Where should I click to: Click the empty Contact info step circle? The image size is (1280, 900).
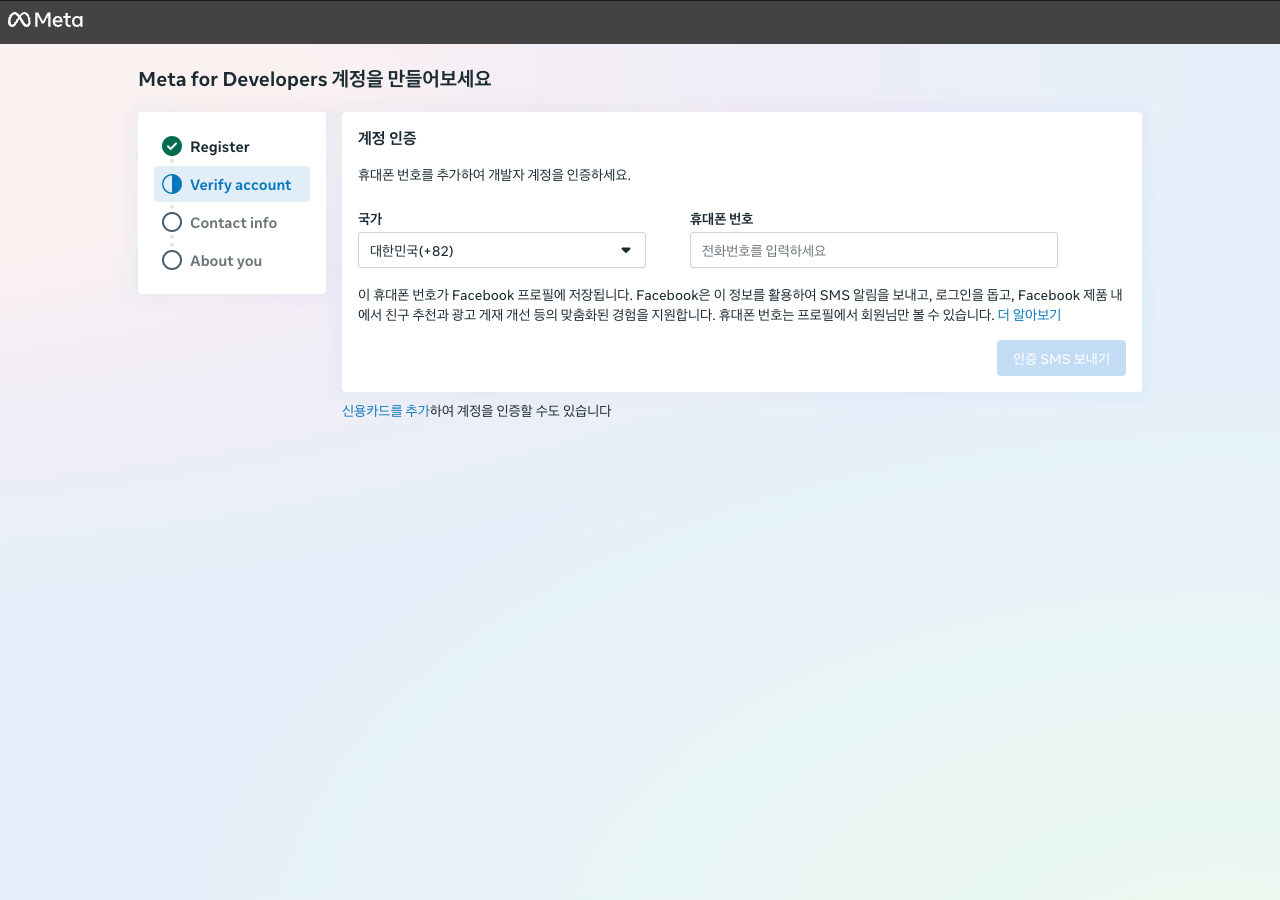172,222
